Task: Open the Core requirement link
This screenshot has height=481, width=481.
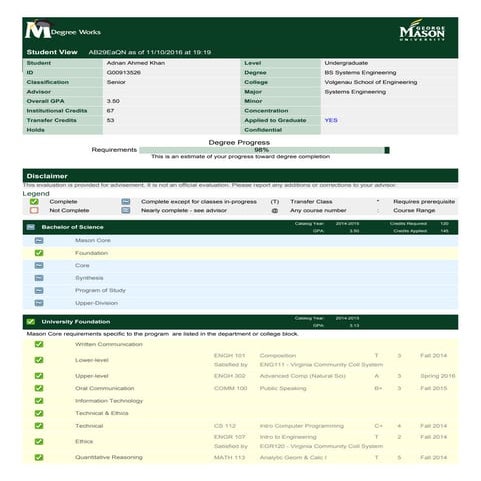Action: pyautogui.click(x=82, y=265)
